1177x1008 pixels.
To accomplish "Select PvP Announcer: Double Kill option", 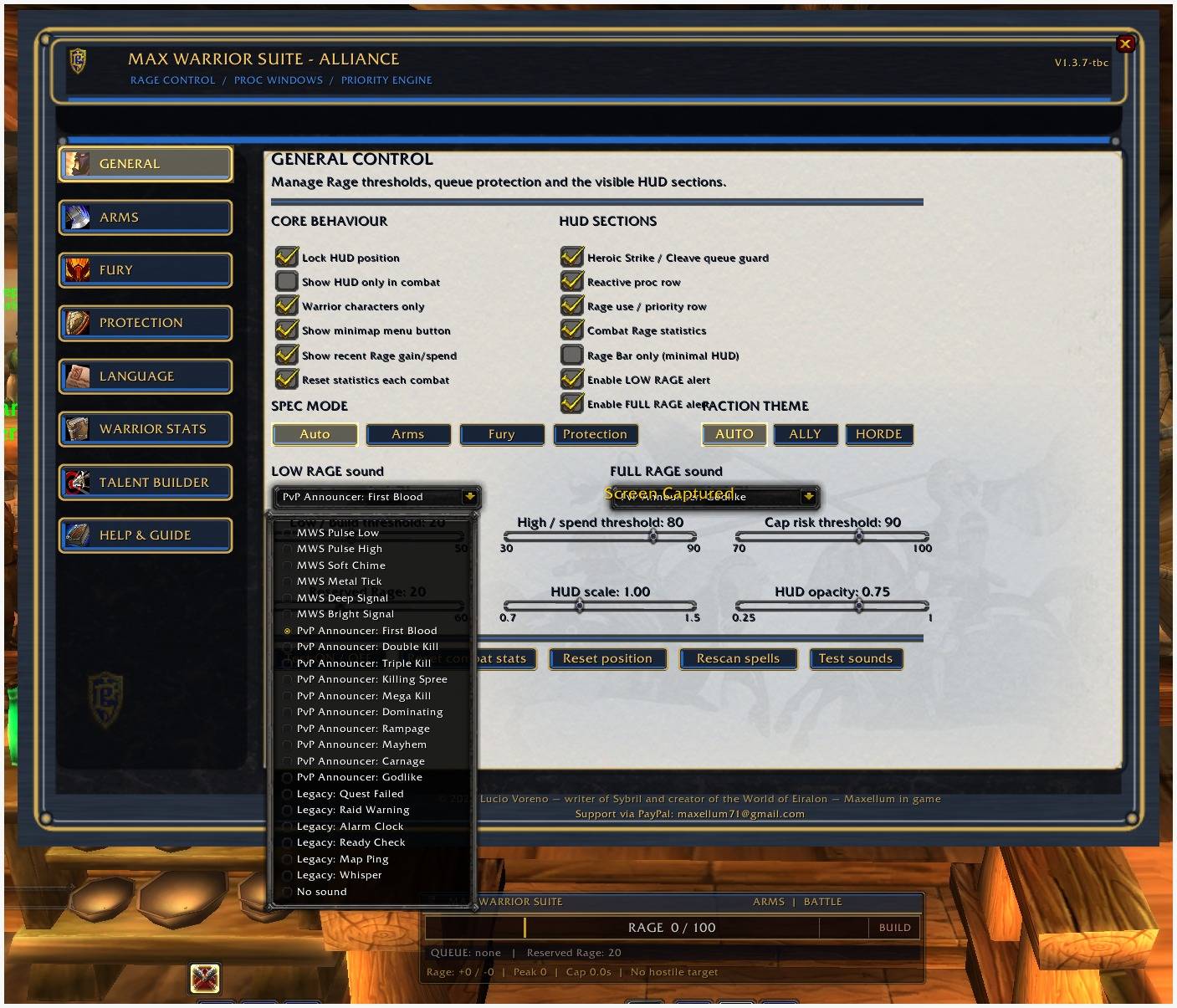I will pos(373,647).
